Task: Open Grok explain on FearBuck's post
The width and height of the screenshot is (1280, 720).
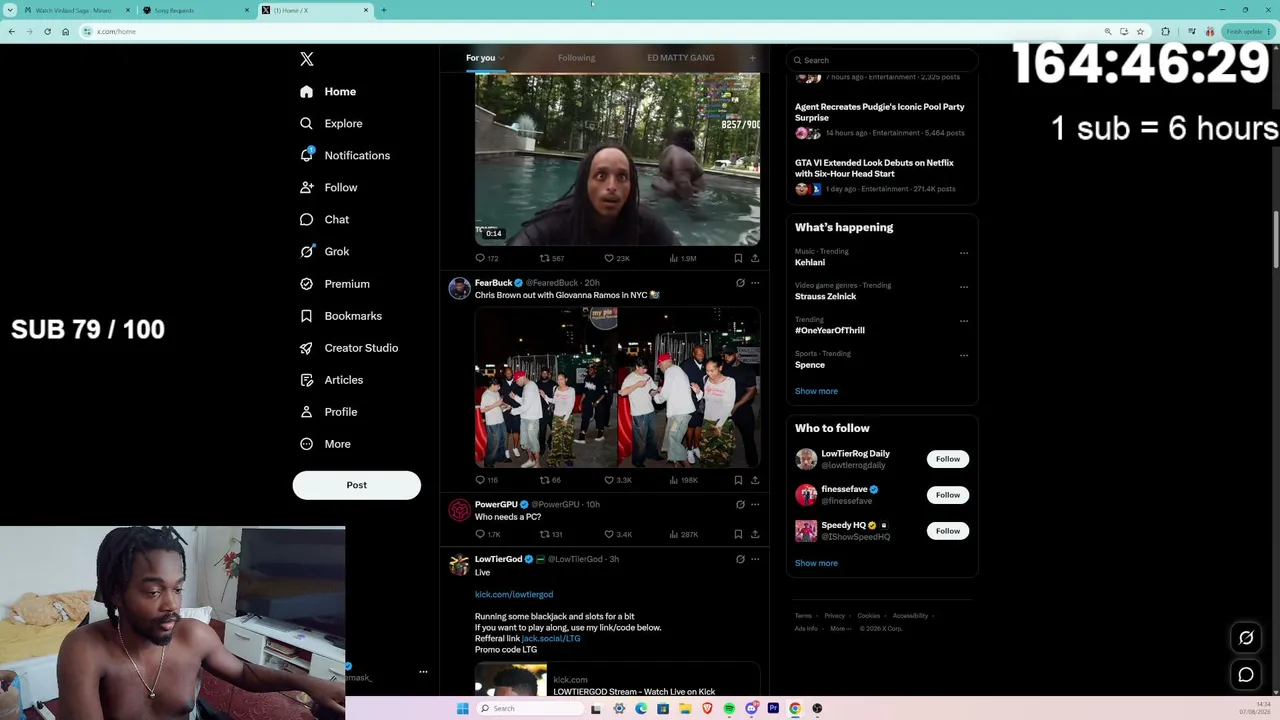Action: click(x=740, y=283)
